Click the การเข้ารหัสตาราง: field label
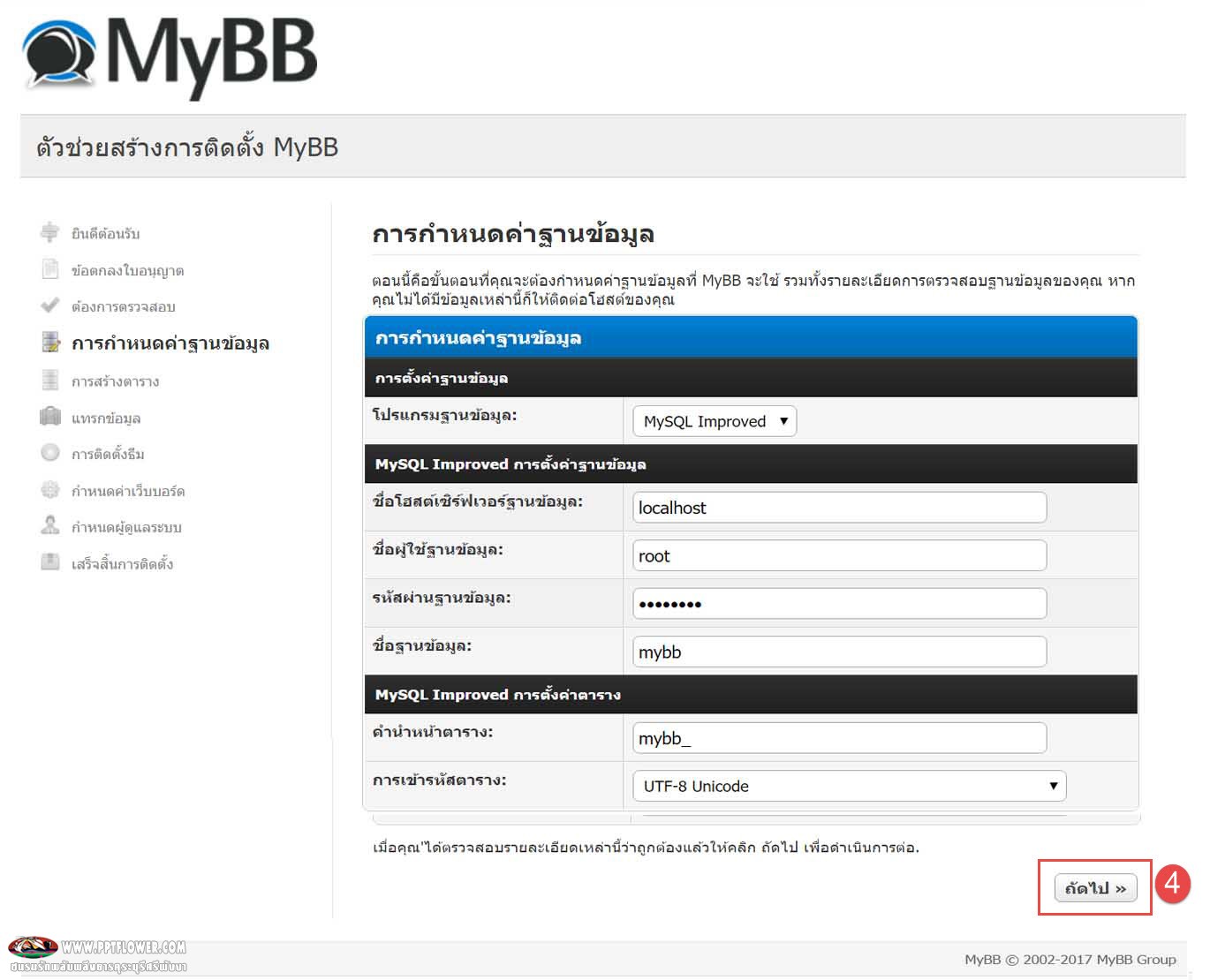 point(440,780)
